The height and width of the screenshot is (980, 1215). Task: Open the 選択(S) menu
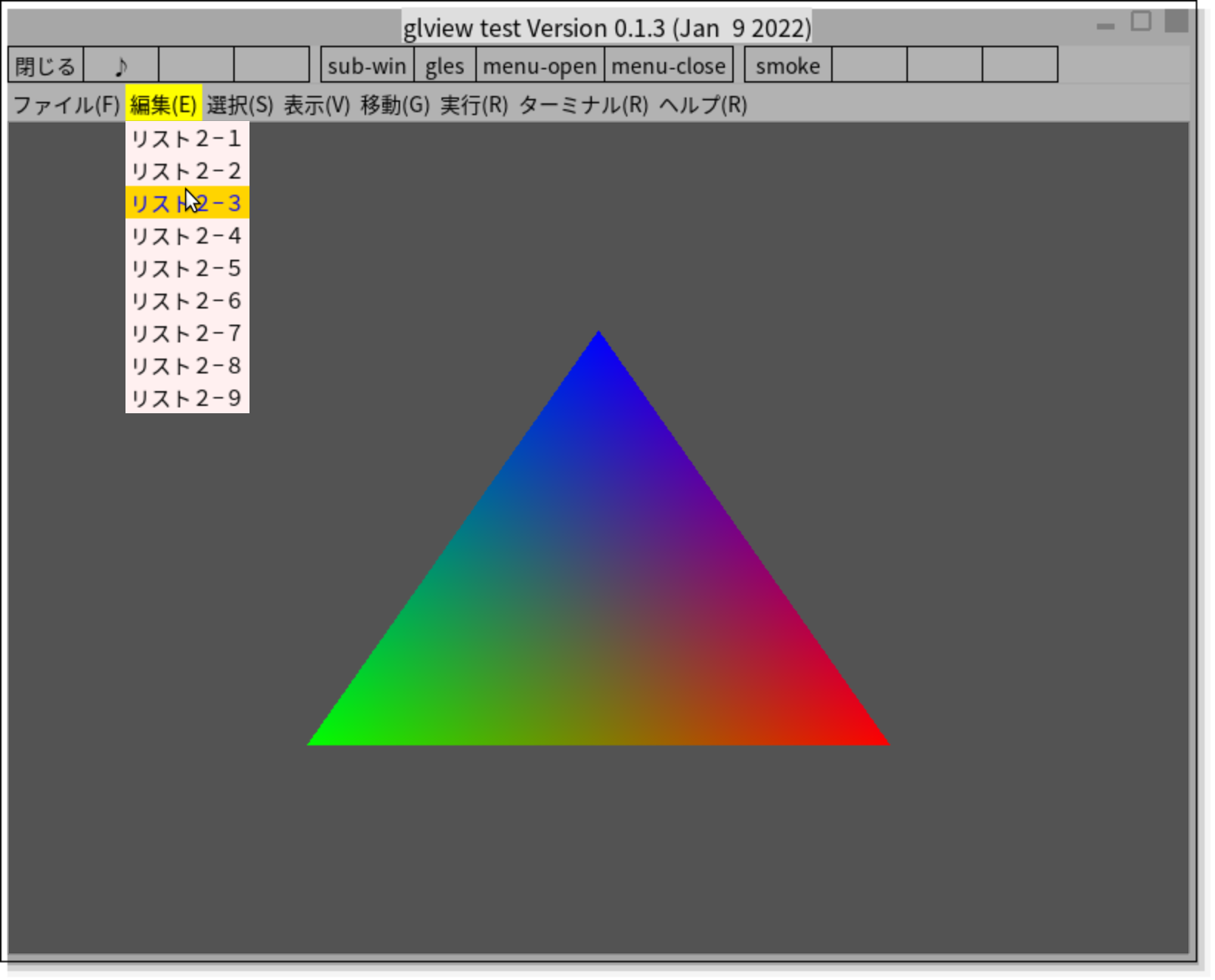point(240,105)
